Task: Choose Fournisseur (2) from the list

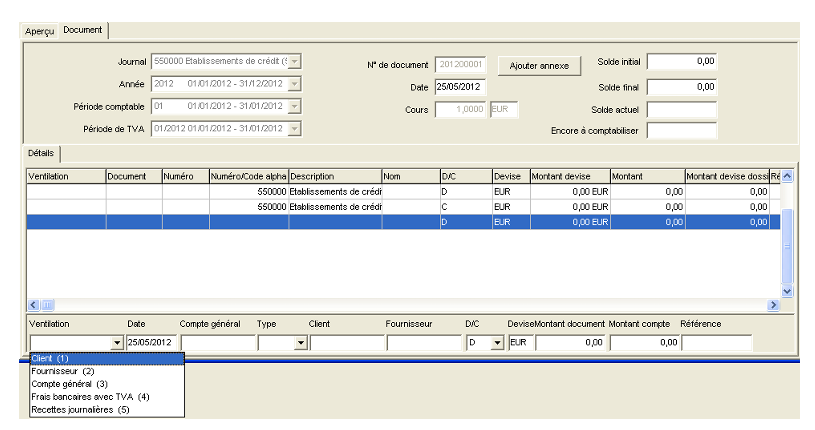Action: click(107, 371)
